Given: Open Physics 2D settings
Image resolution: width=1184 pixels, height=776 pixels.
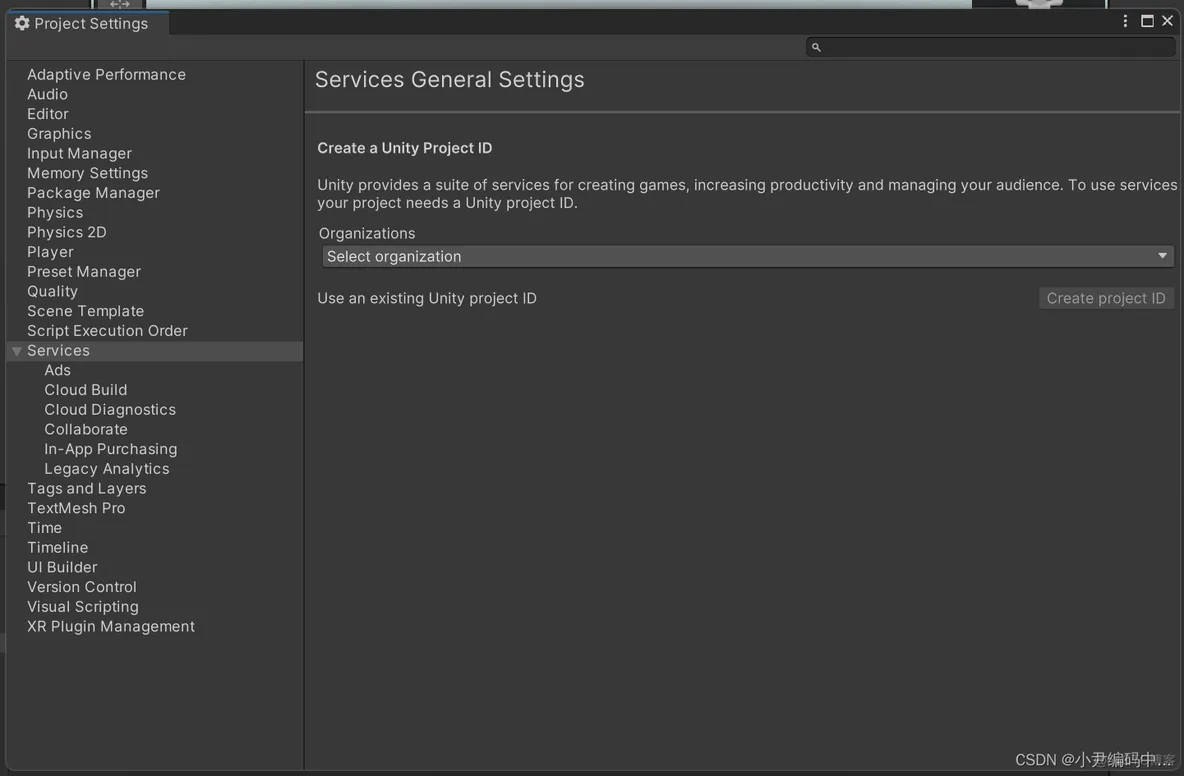Looking at the screenshot, I should [x=66, y=232].
